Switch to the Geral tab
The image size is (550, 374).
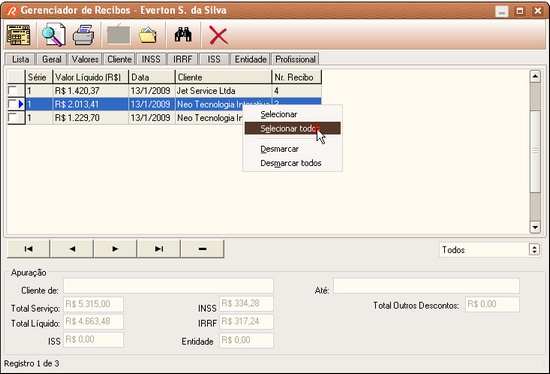(52, 59)
